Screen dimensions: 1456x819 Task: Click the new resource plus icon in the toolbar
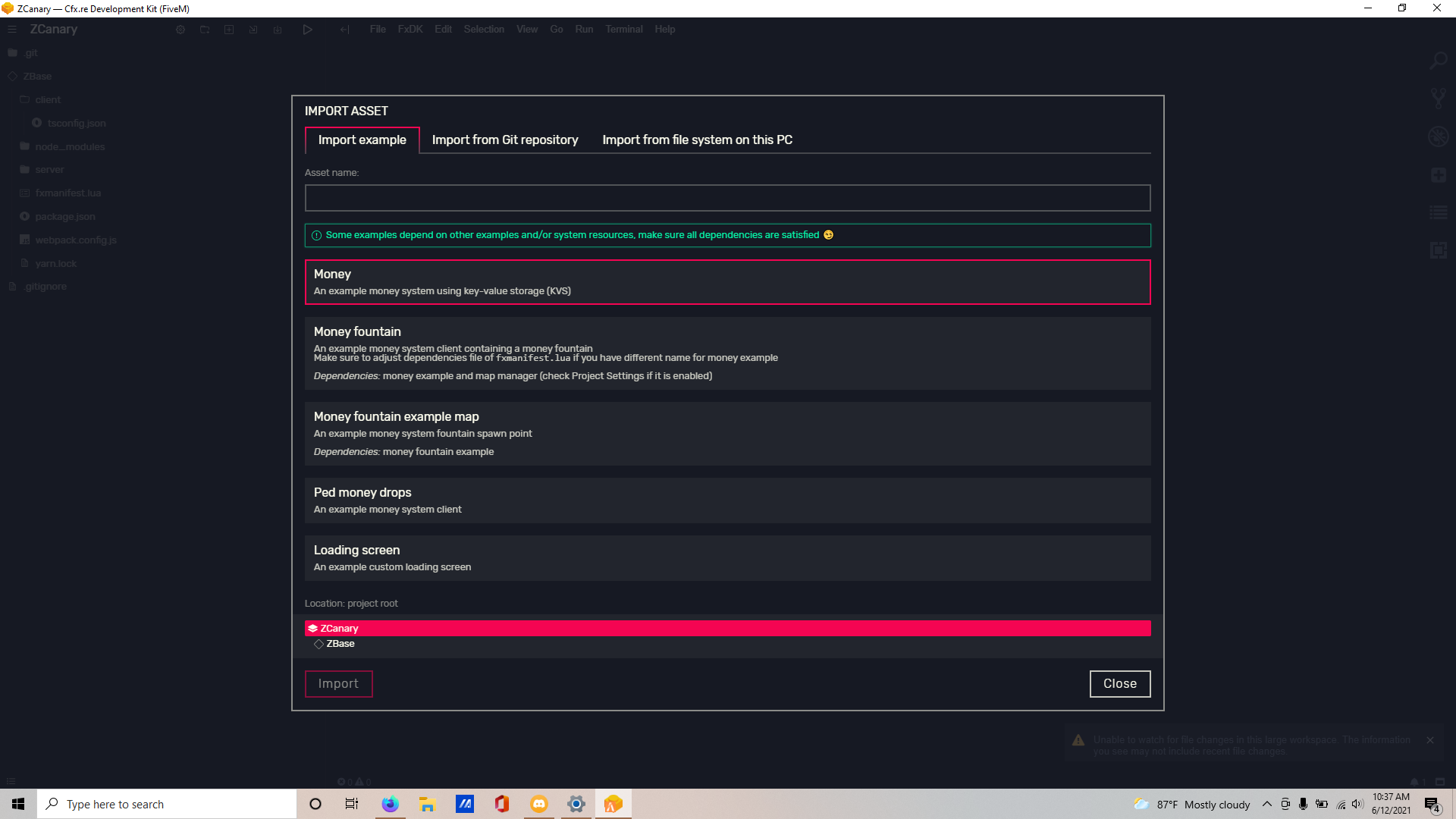229,29
